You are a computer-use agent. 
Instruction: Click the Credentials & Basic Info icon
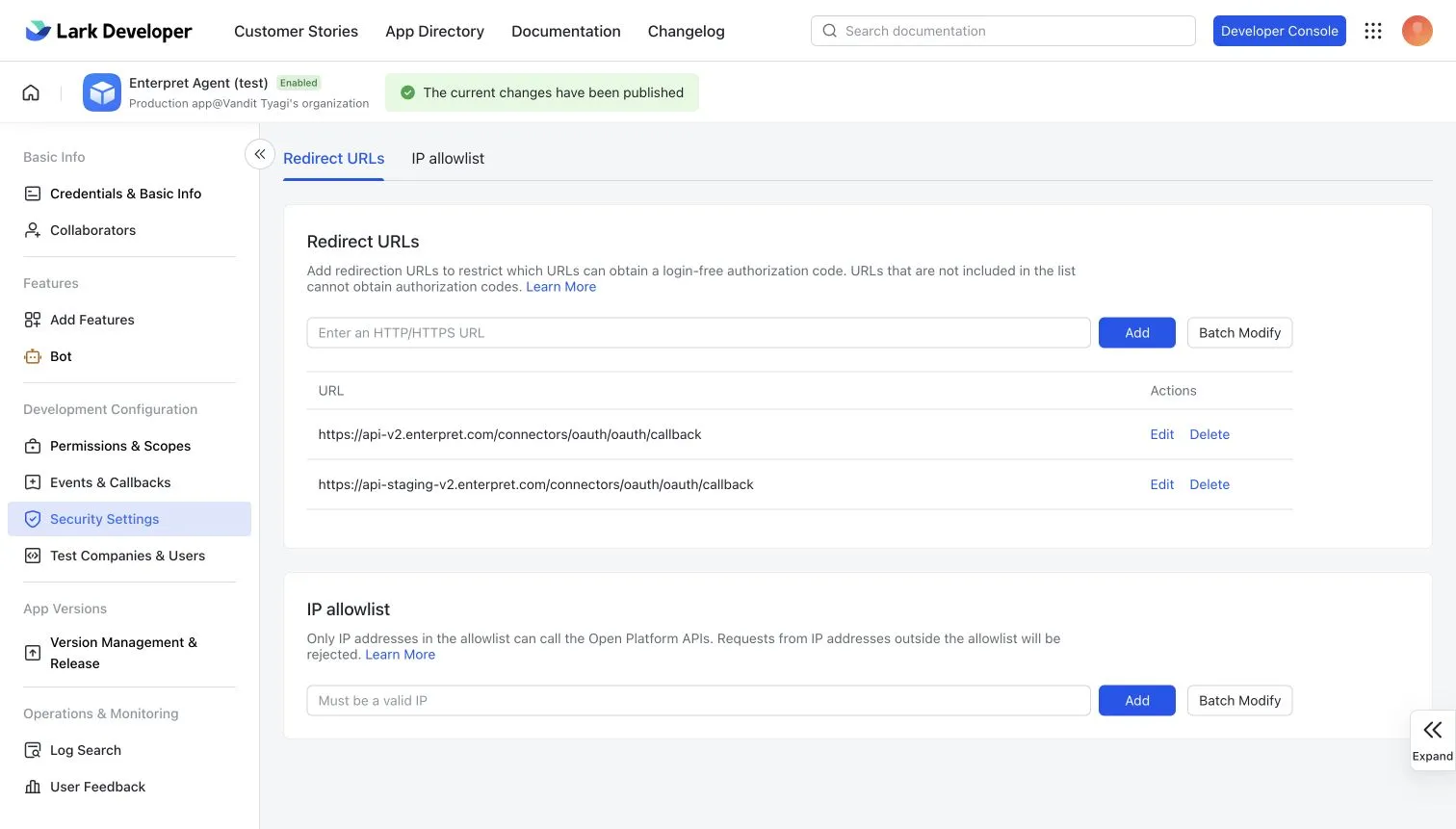pos(33,194)
